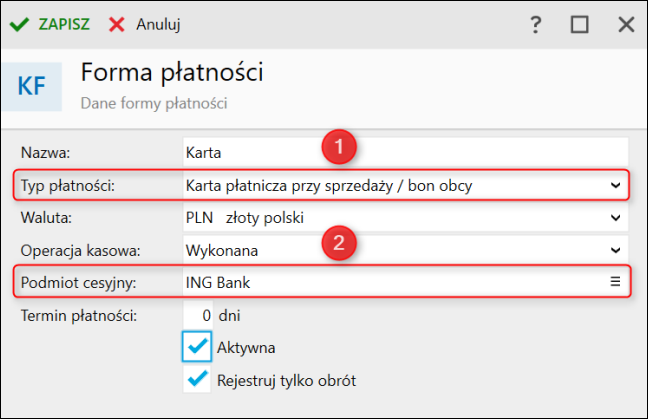648x419 pixels.
Task: Click the red X cancel icon
Action: coord(117,24)
